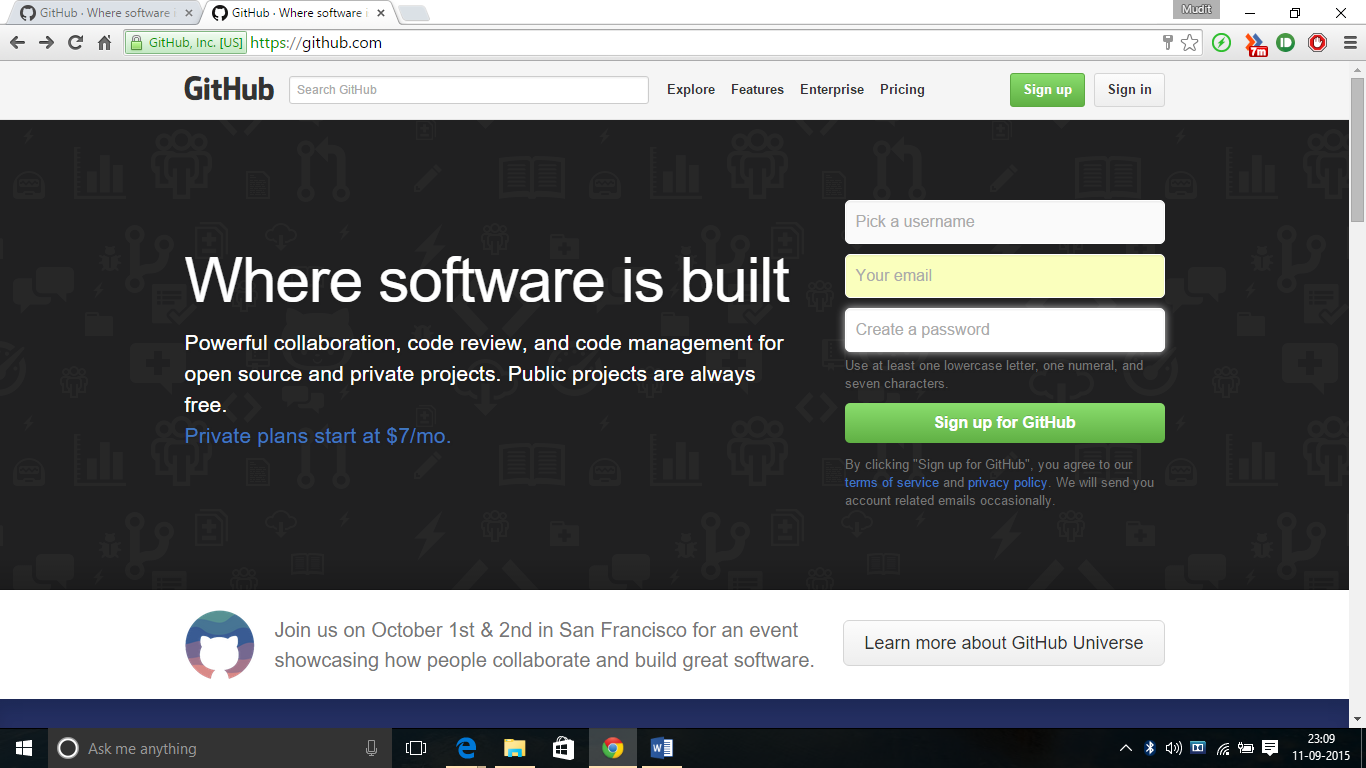Image resolution: width=1366 pixels, height=768 pixels.
Task: Click the green Pushbullet extension icon
Action: tap(1286, 42)
